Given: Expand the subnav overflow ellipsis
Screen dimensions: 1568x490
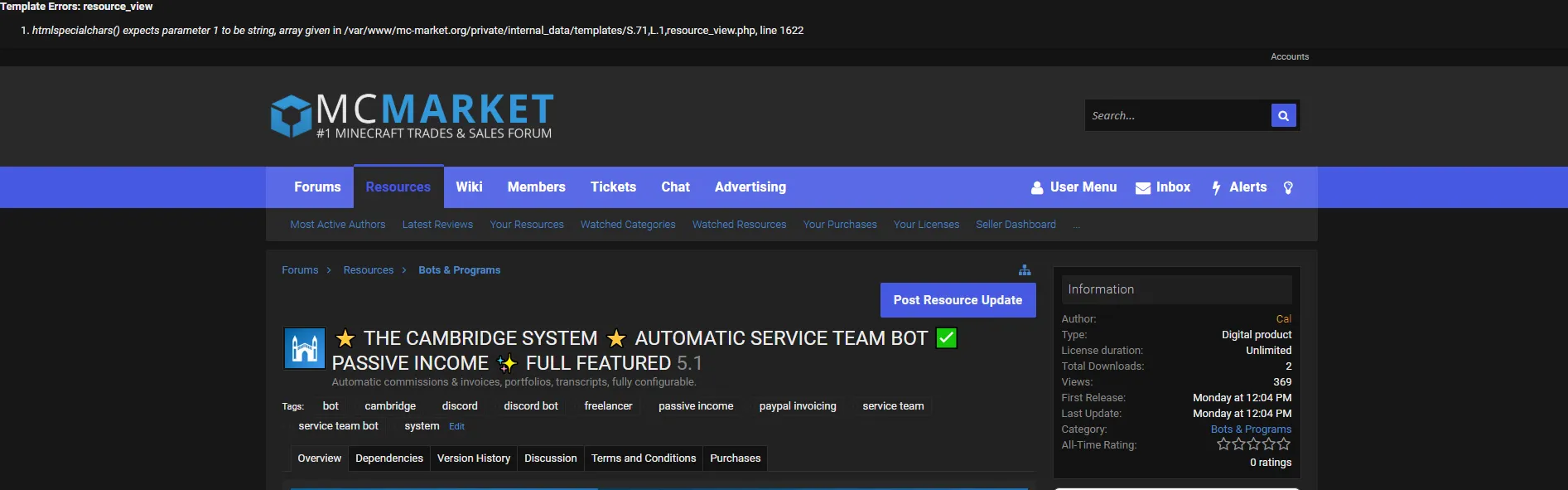Looking at the screenshot, I should 1077,226.
